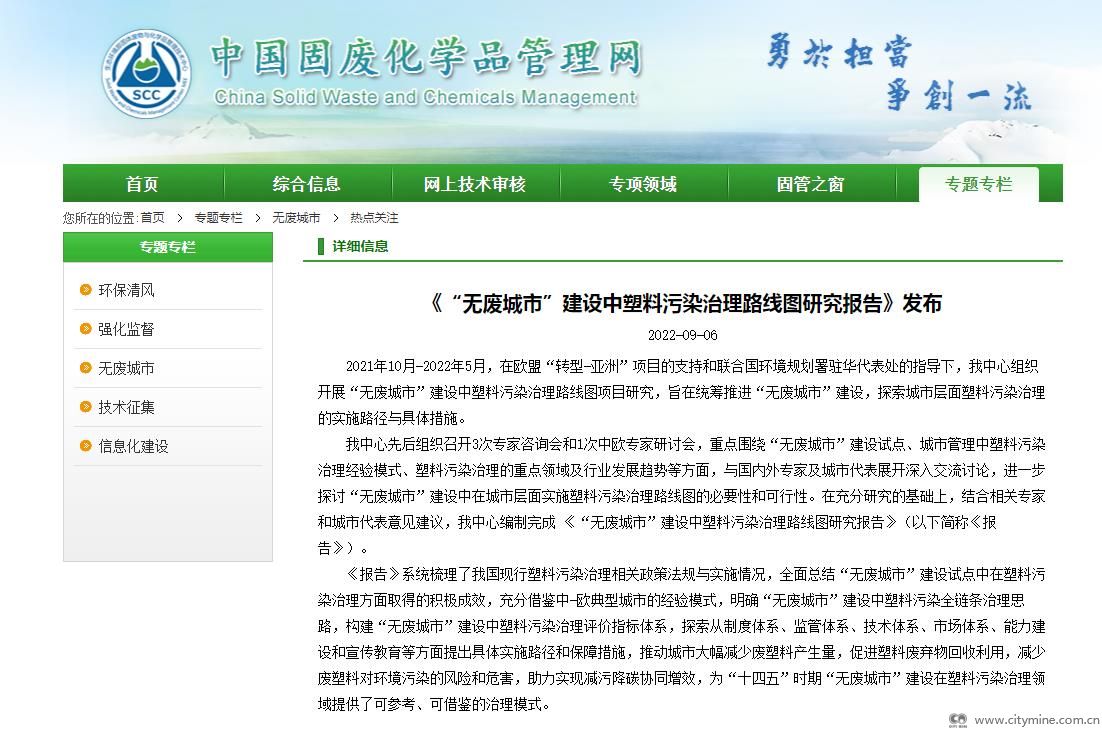
Task: Open 技术征集 in the sidebar
Action: (x=127, y=407)
